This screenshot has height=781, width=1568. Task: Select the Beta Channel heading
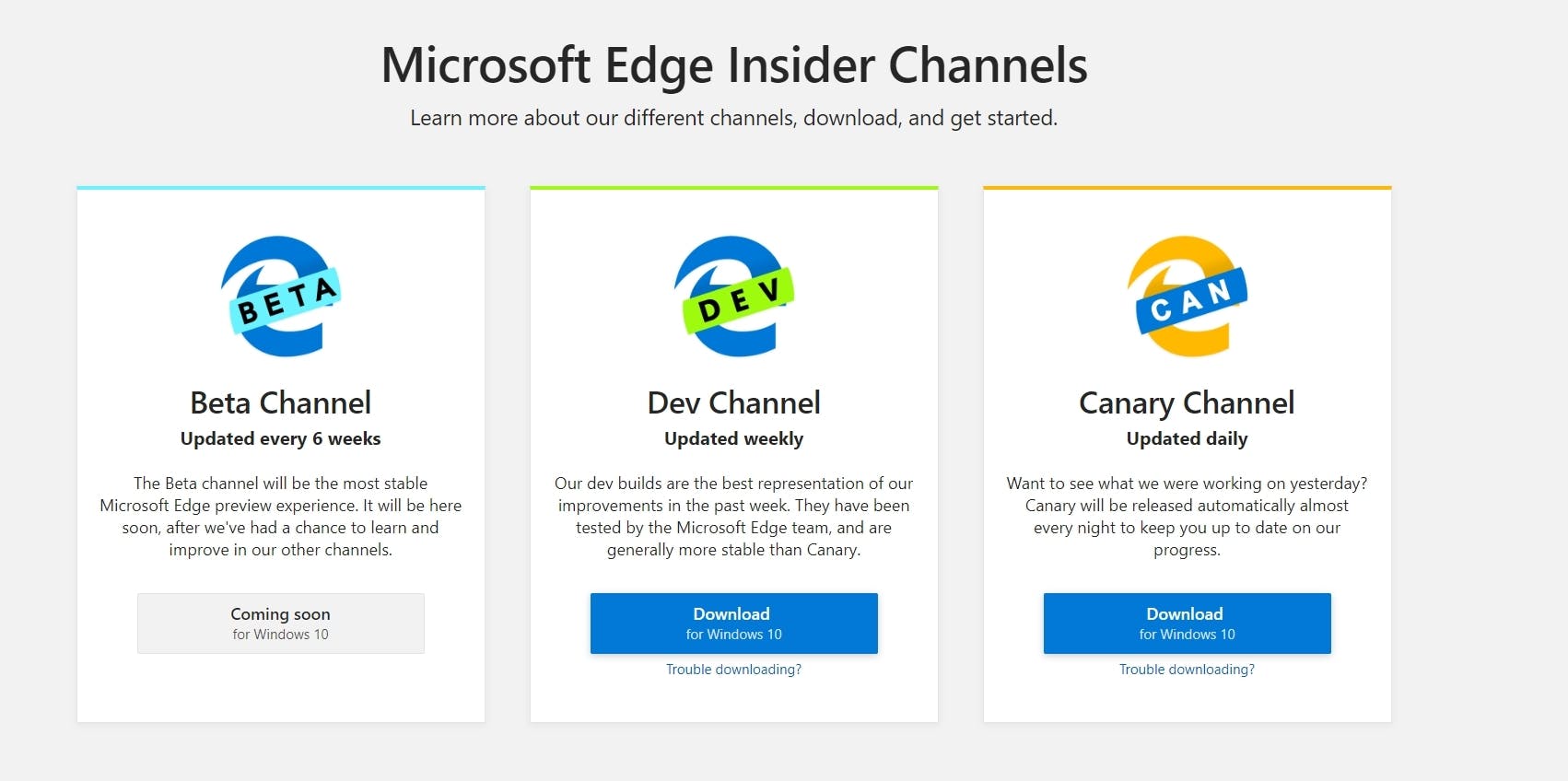click(281, 402)
